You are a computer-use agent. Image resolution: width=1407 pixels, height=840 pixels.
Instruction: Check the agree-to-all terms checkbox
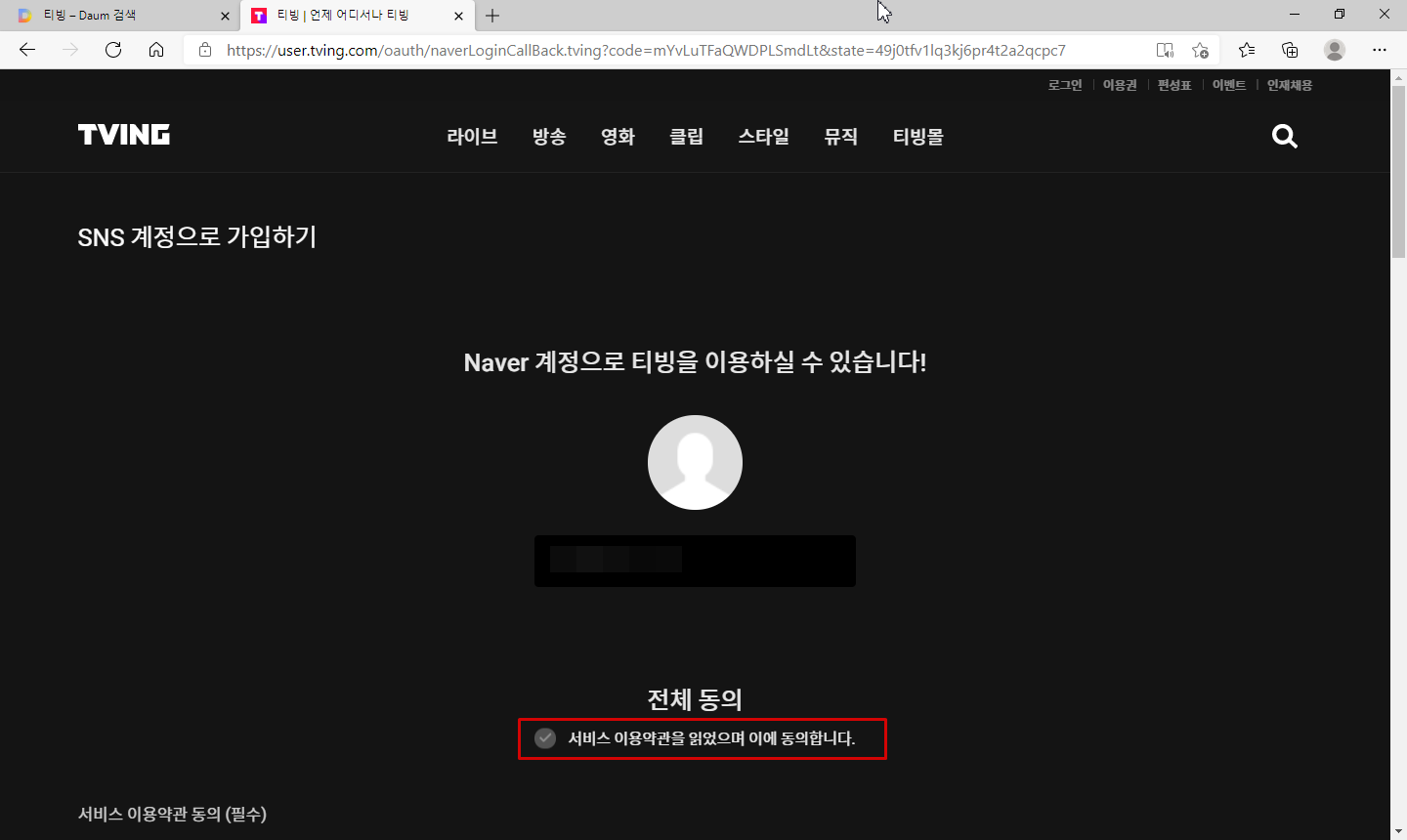point(545,738)
